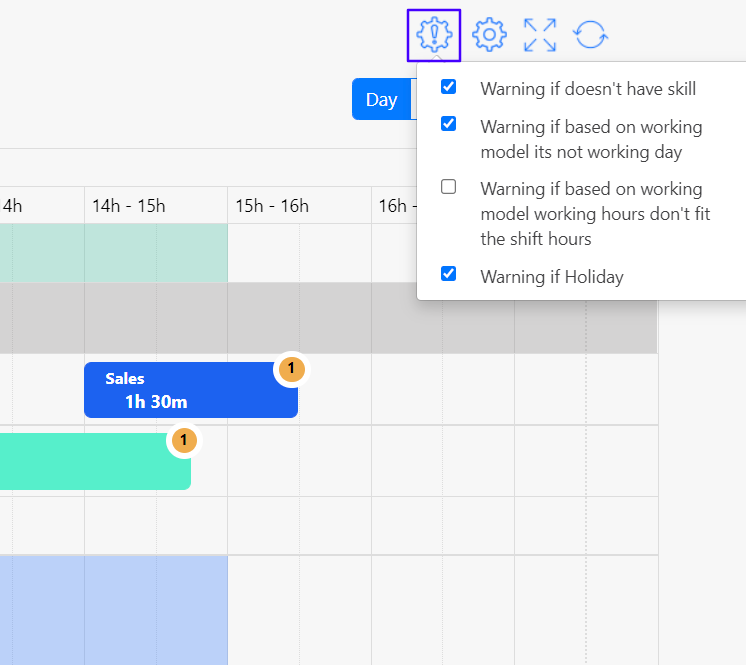Click the refresh sync icon
This screenshot has width=746, height=665.
point(591,35)
